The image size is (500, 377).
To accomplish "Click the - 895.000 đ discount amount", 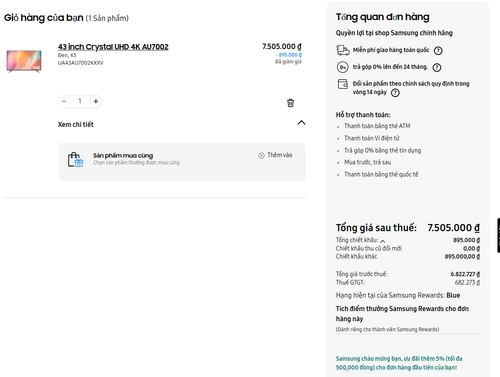I will click(289, 55).
